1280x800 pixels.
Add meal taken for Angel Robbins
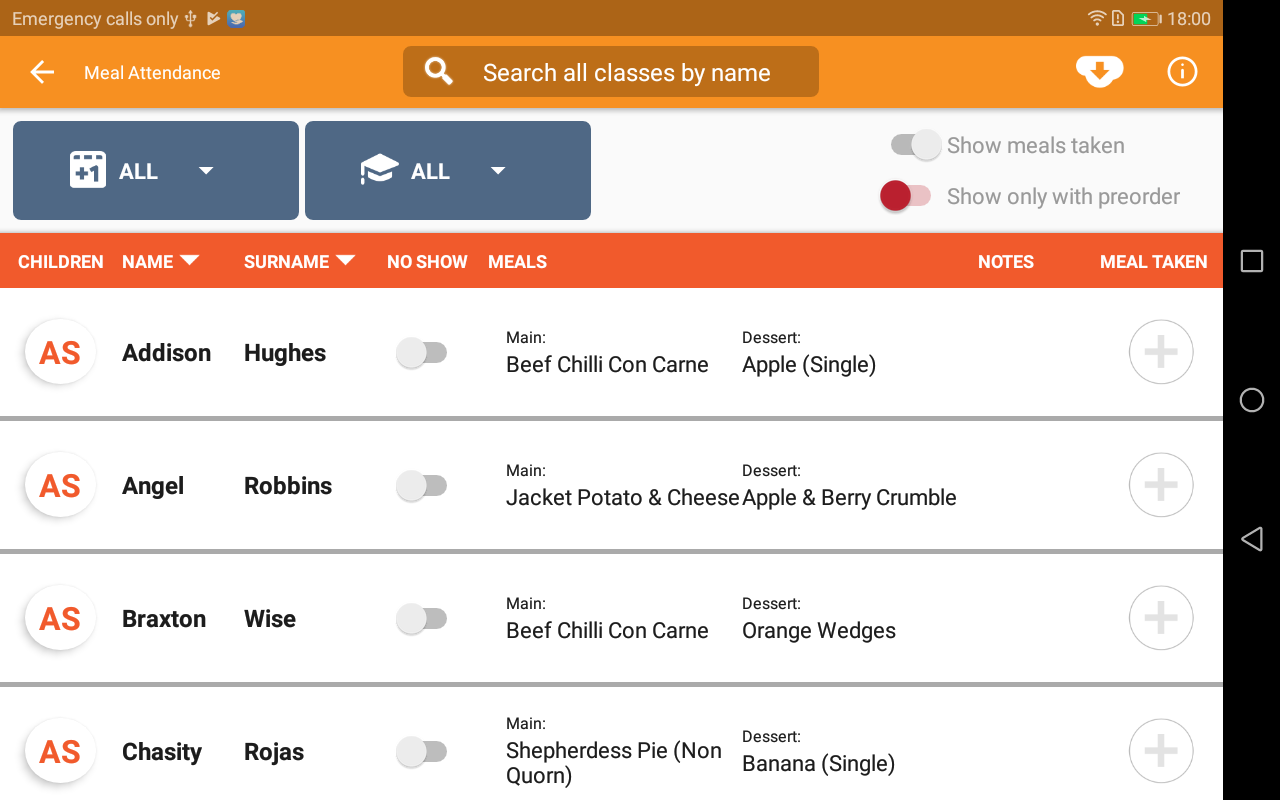pos(1160,485)
